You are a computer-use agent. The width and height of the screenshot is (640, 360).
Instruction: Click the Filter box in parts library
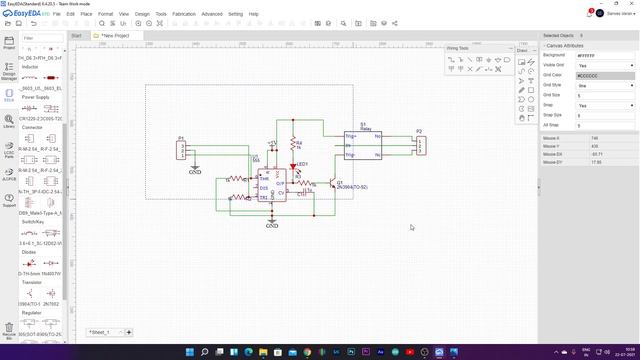(x=42, y=38)
